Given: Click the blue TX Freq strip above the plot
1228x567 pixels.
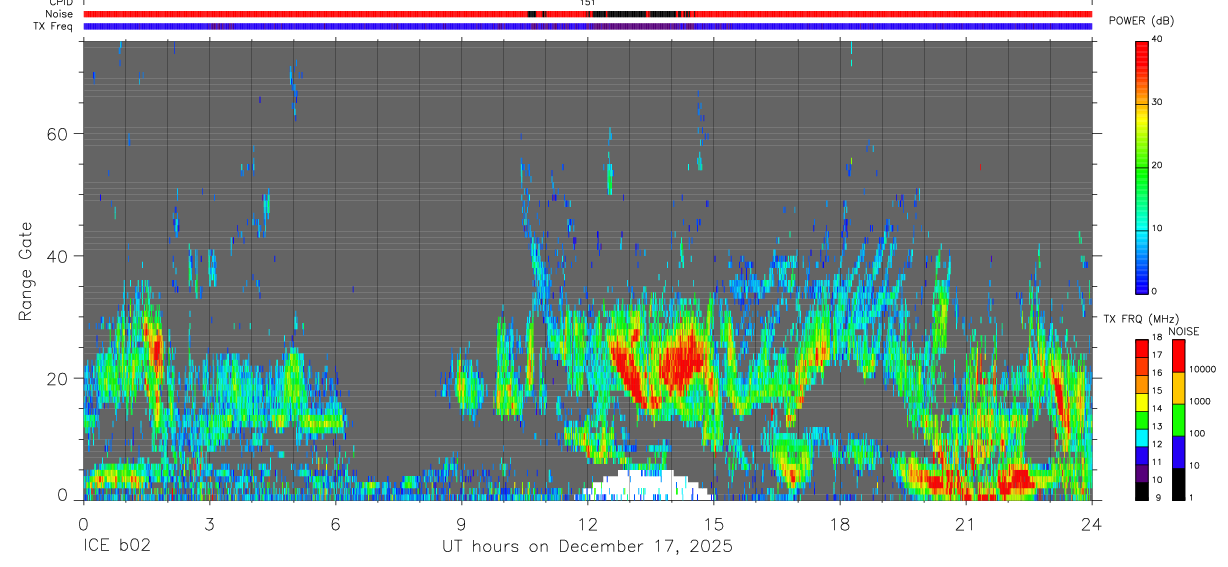Looking at the screenshot, I should coord(588,26).
